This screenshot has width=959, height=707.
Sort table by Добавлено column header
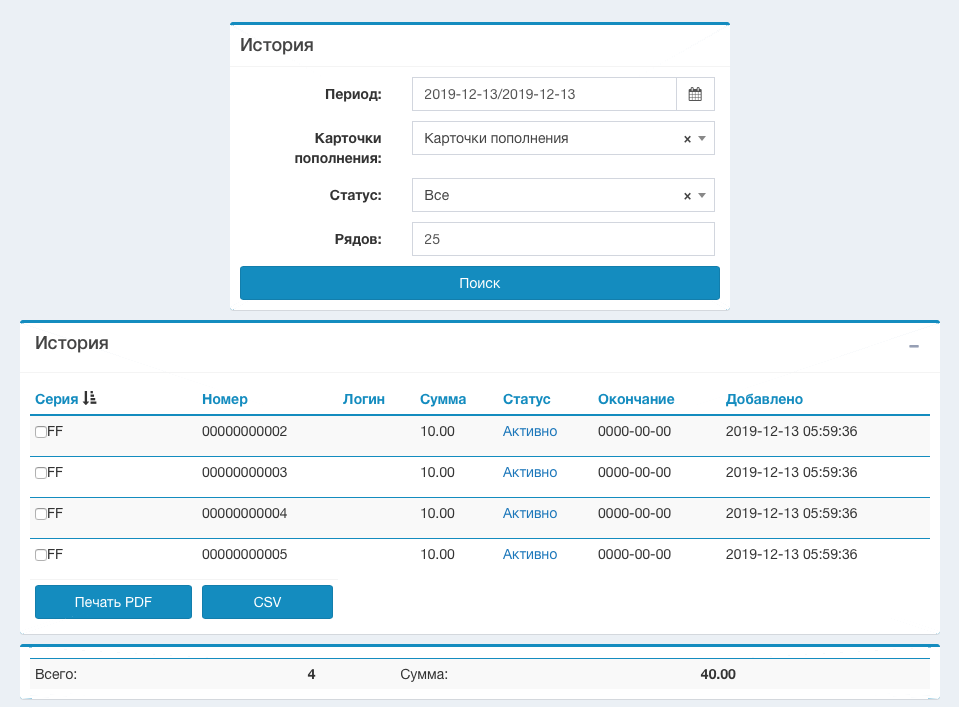point(764,399)
